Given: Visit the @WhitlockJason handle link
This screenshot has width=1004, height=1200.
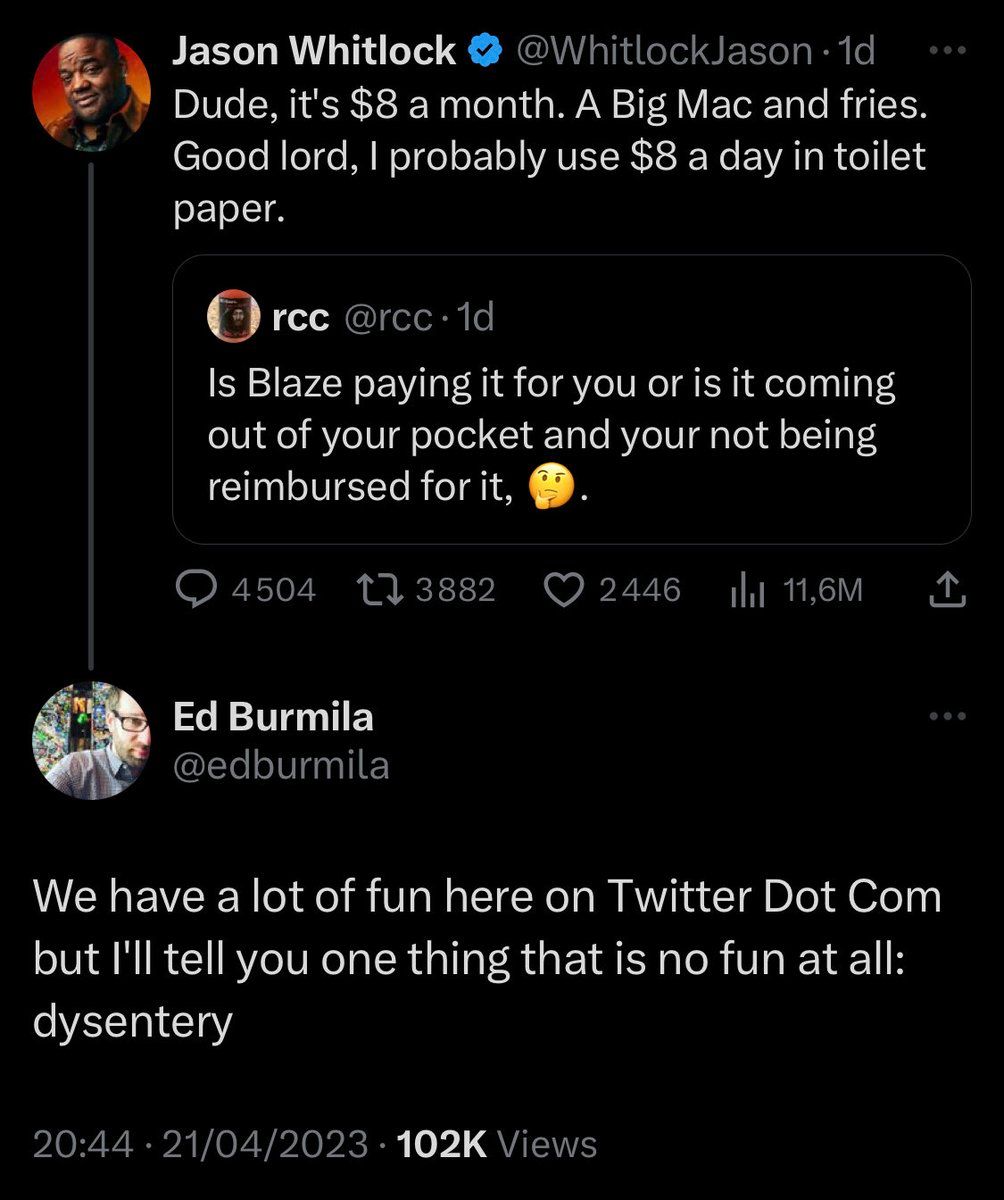Looking at the screenshot, I should coord(662,51).
